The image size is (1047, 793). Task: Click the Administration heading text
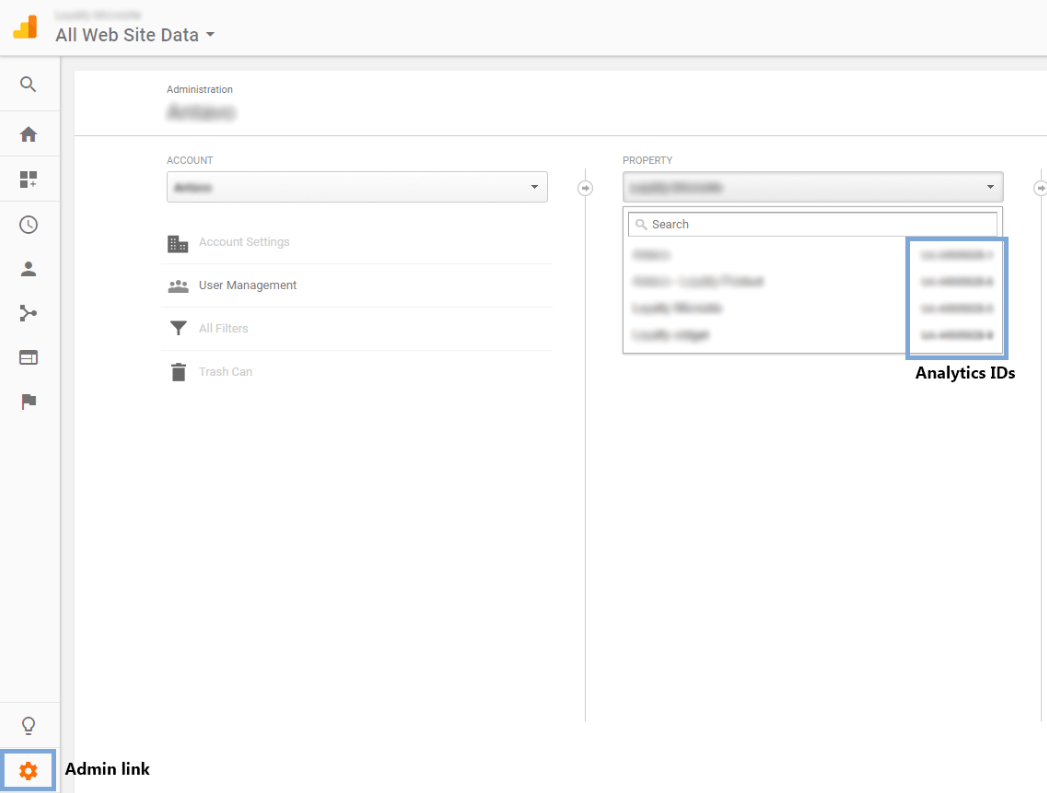200,89
